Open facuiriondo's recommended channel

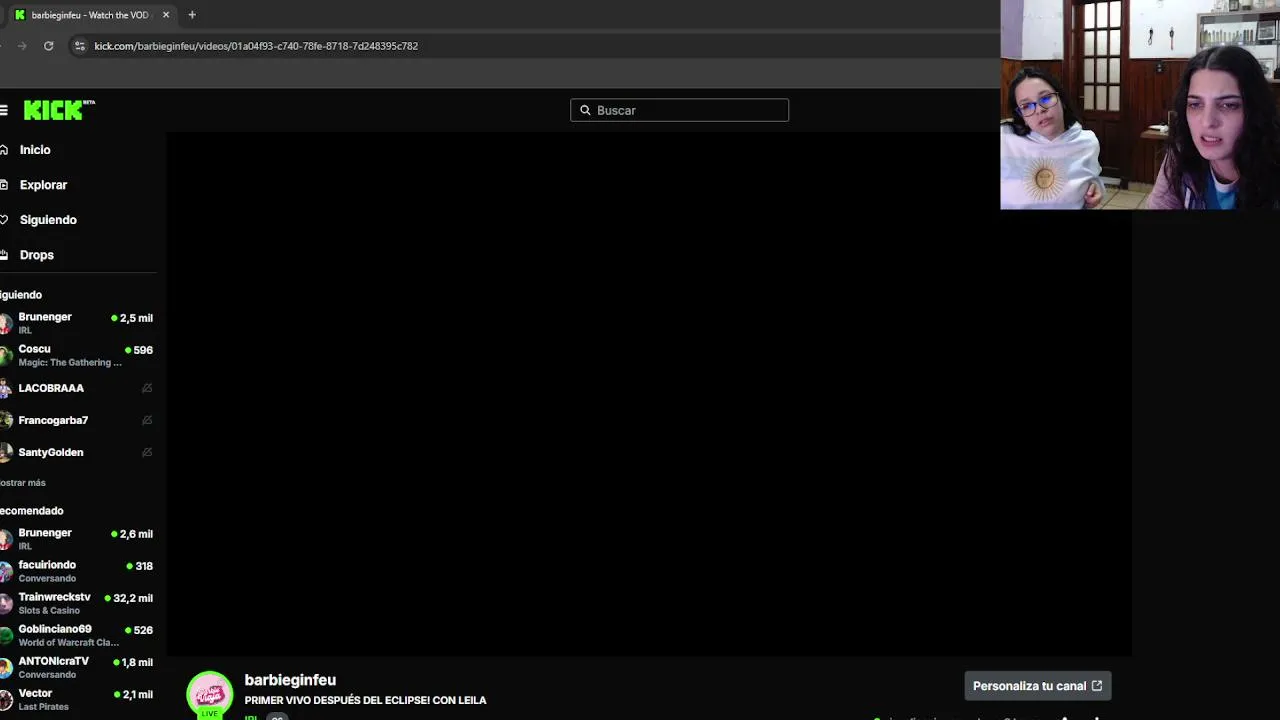point(78,570)
